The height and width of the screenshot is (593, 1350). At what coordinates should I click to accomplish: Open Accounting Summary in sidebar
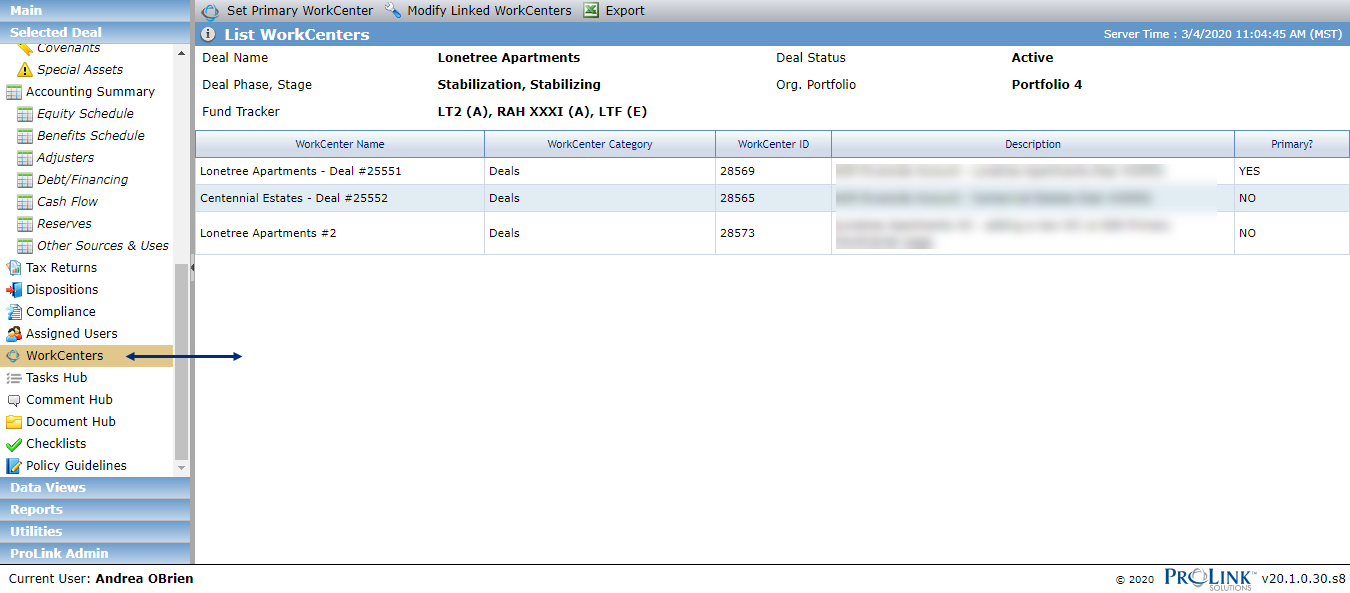pyautogui.click(x=90, y=92)
